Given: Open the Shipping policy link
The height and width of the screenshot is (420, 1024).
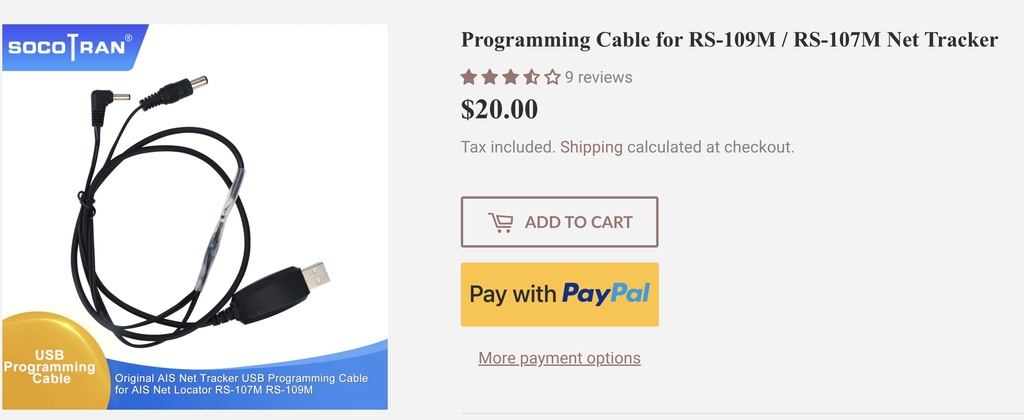Looking at the screenshot, I should (591, 147).
